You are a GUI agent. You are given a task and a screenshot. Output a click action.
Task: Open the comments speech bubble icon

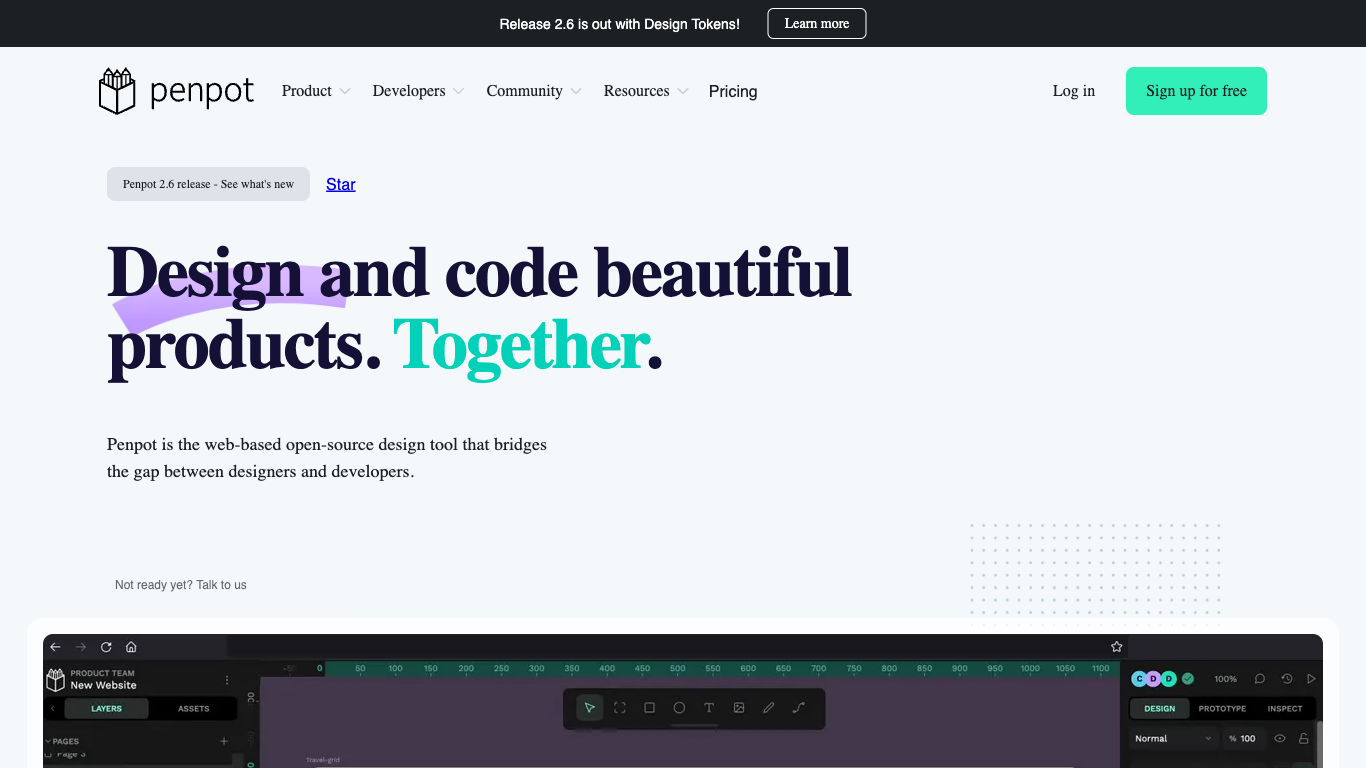click(x=1260, y=679)
